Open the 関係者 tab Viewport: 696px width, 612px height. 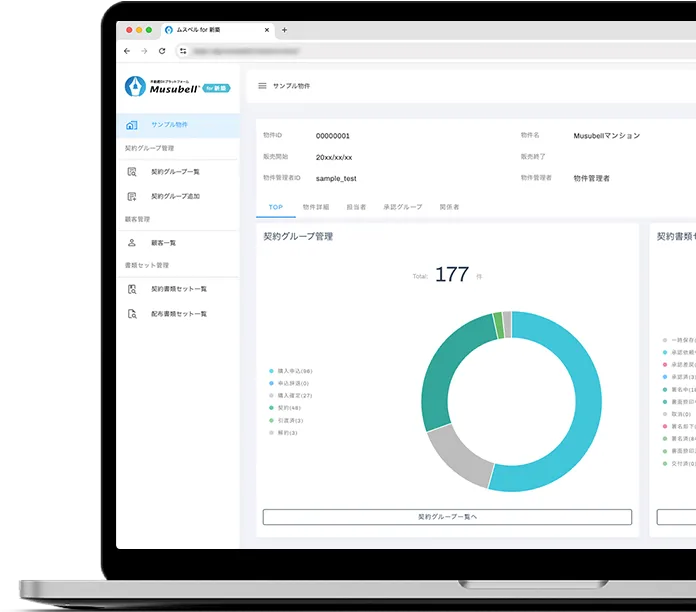(x=449, y=207)
